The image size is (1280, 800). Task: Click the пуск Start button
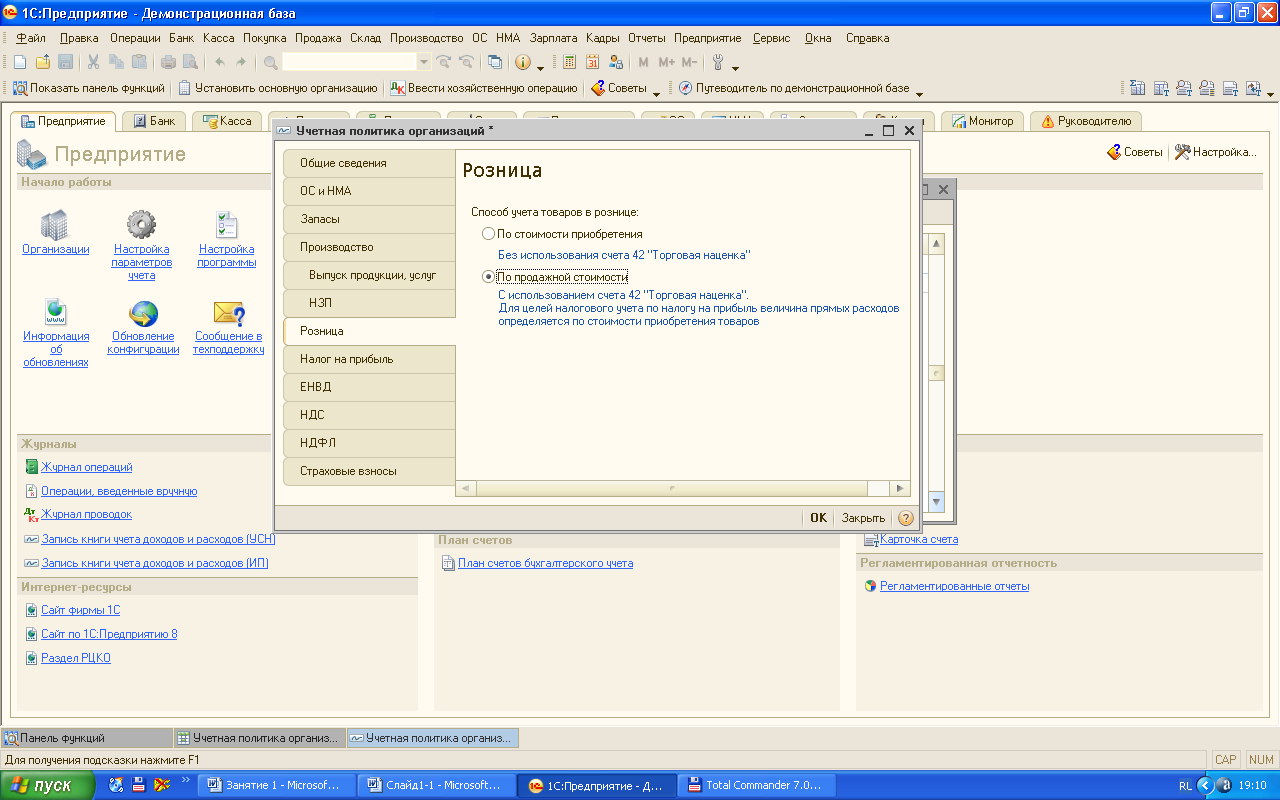click(x=49, y=785)
